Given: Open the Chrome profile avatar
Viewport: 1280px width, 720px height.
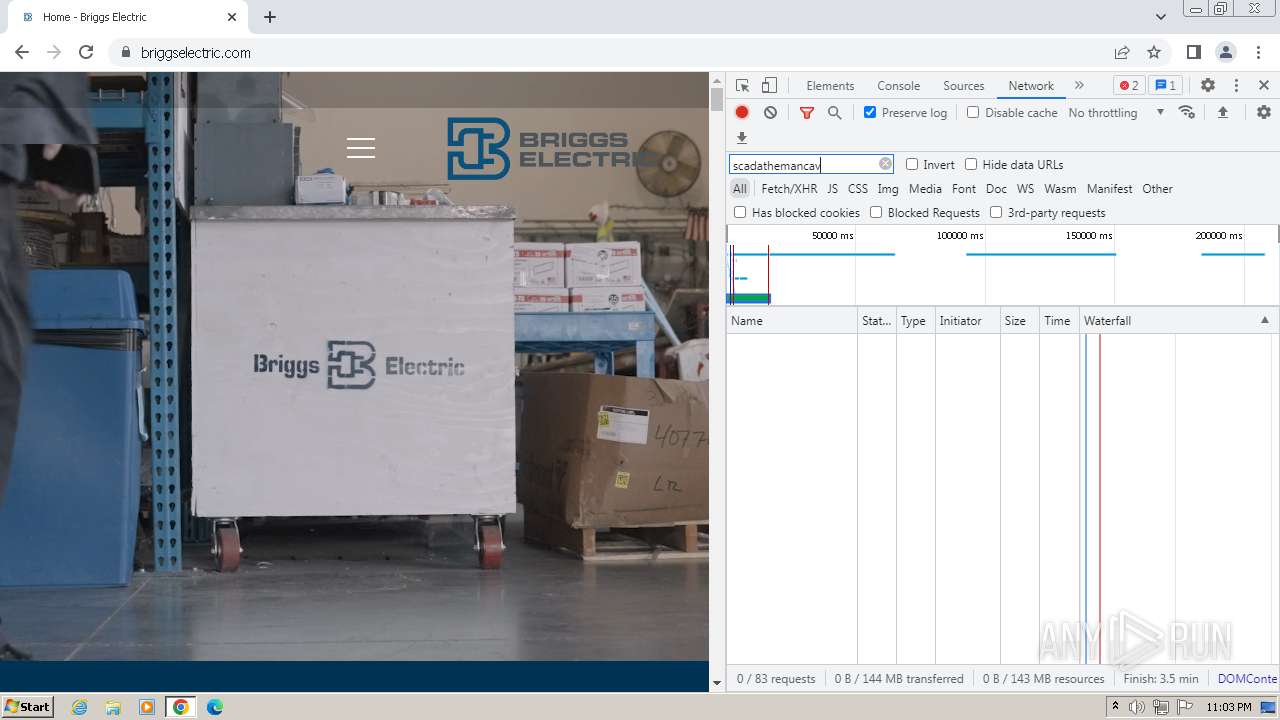Looking at the screenshot, I should pos(1226,52).
